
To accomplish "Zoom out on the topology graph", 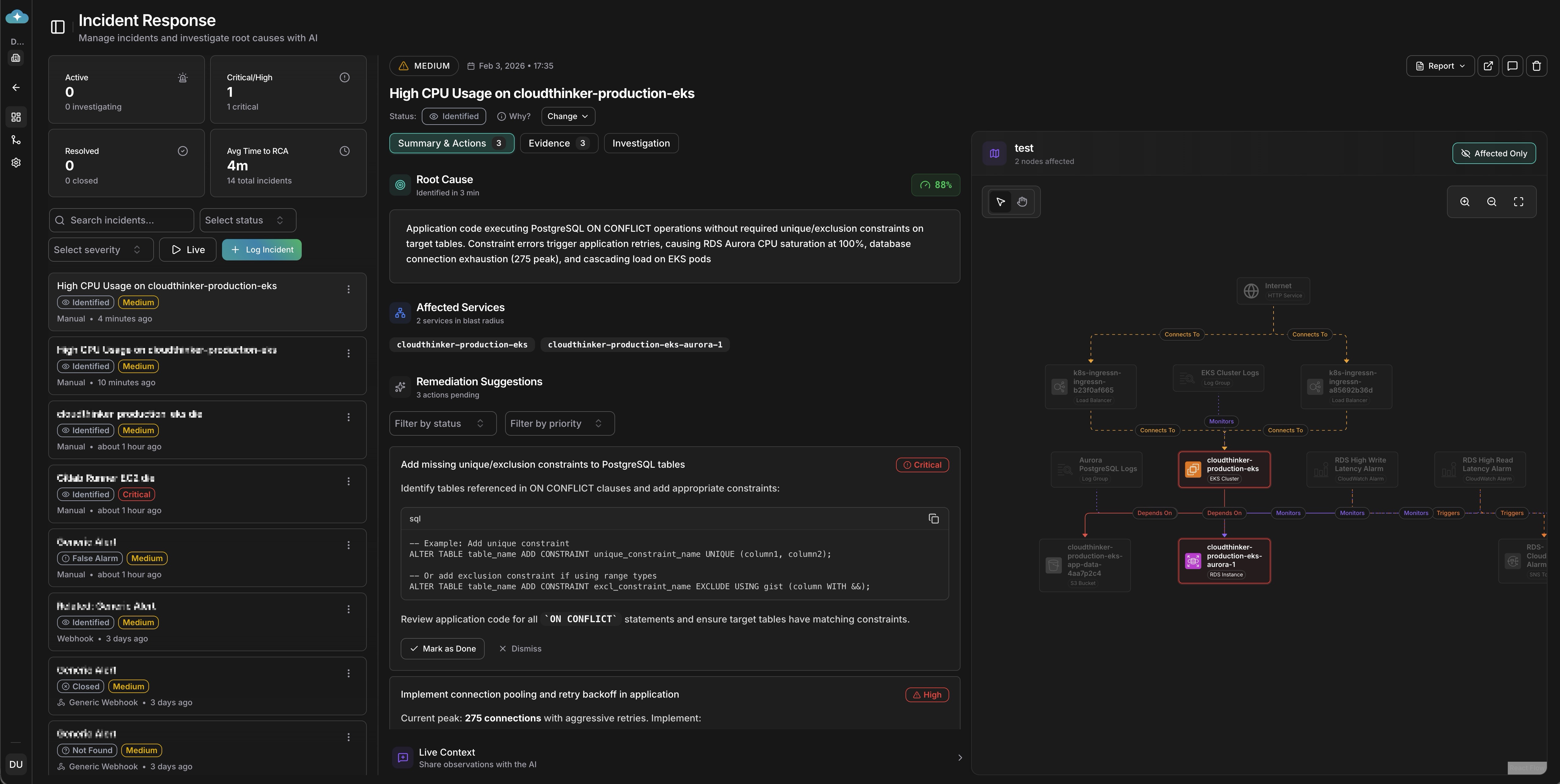I will [x=1492, y=202].
